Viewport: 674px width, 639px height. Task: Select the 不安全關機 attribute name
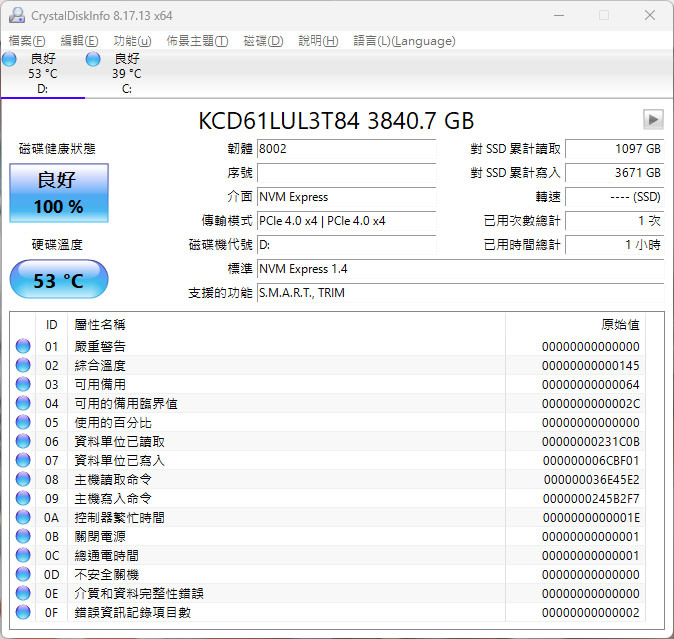[106, 575]
